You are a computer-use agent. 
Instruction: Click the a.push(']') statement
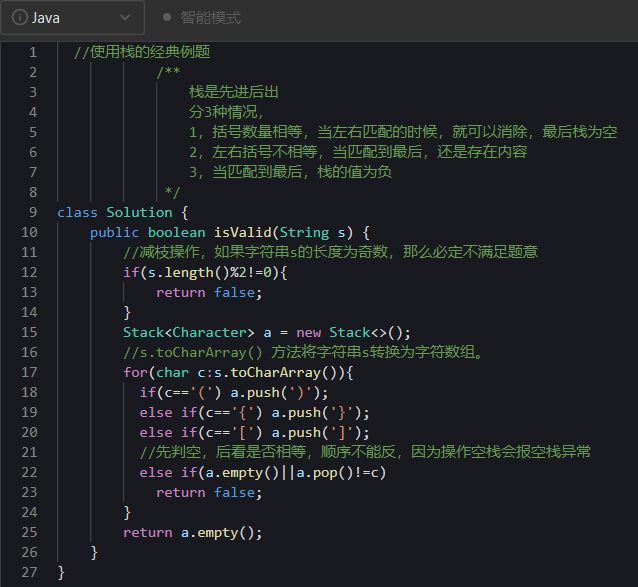321,432
